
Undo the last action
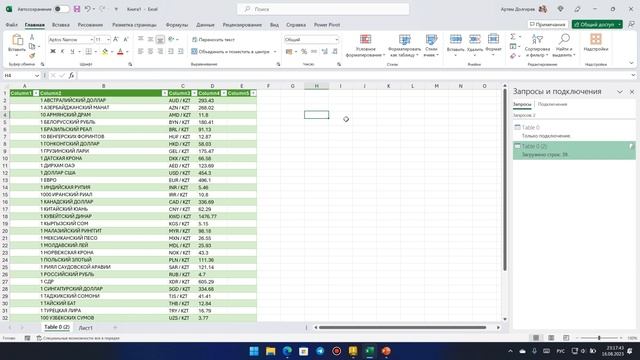click(87, 9)
